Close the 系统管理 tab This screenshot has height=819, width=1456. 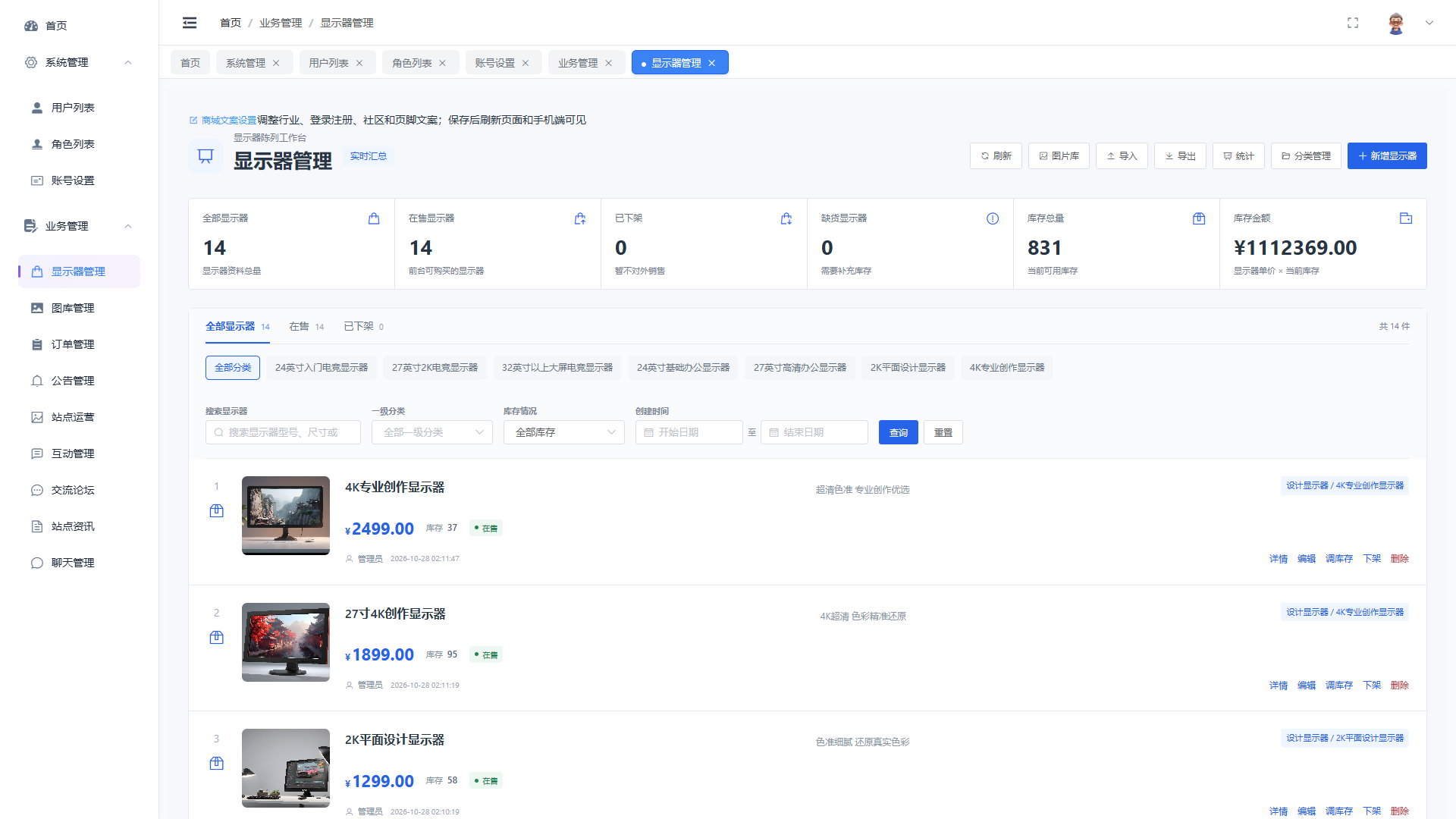[276, 63]
